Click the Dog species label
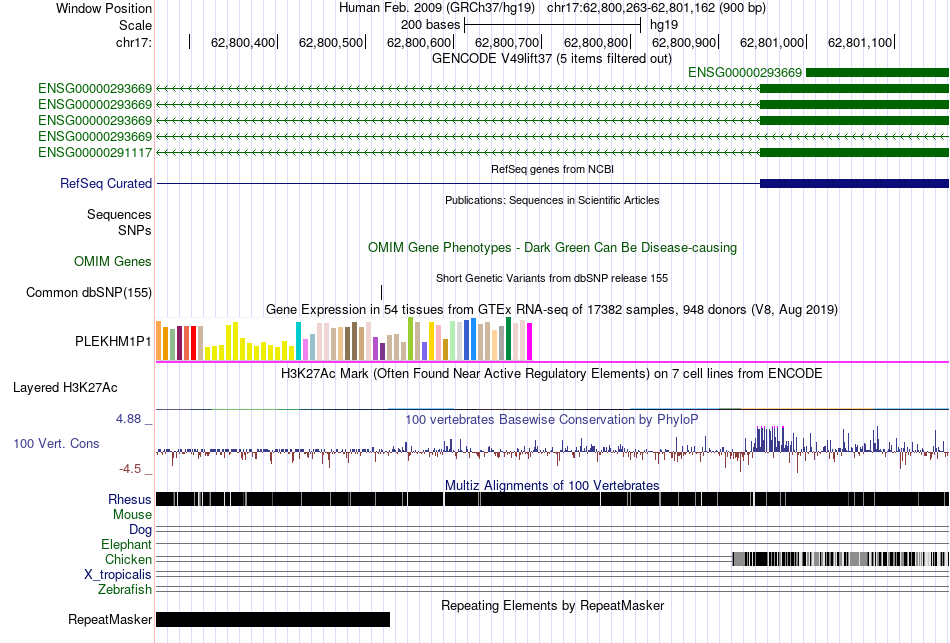The image size is (950, 643). (x=140, y=530)
